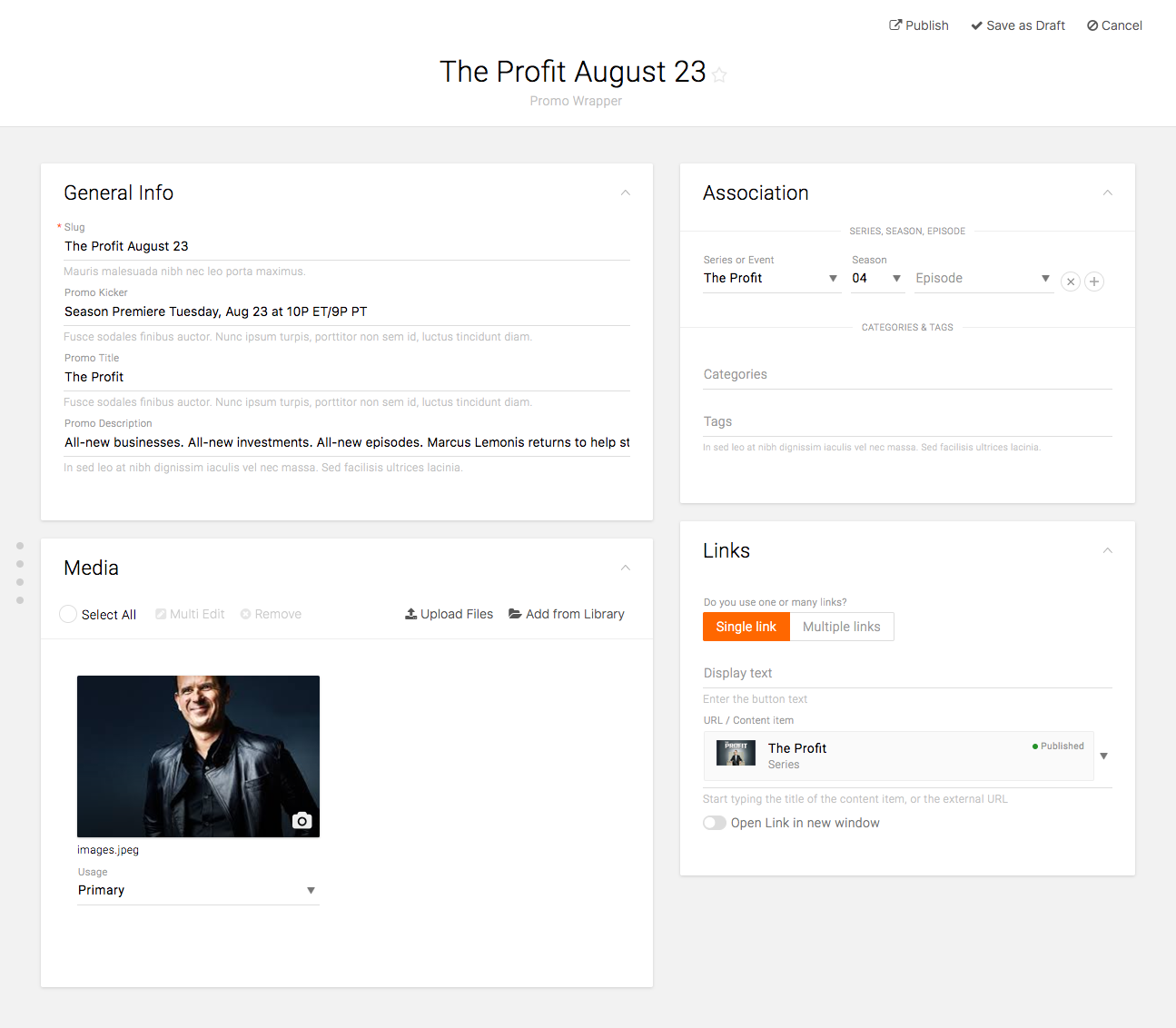Collapse the Links panel

1107,550
